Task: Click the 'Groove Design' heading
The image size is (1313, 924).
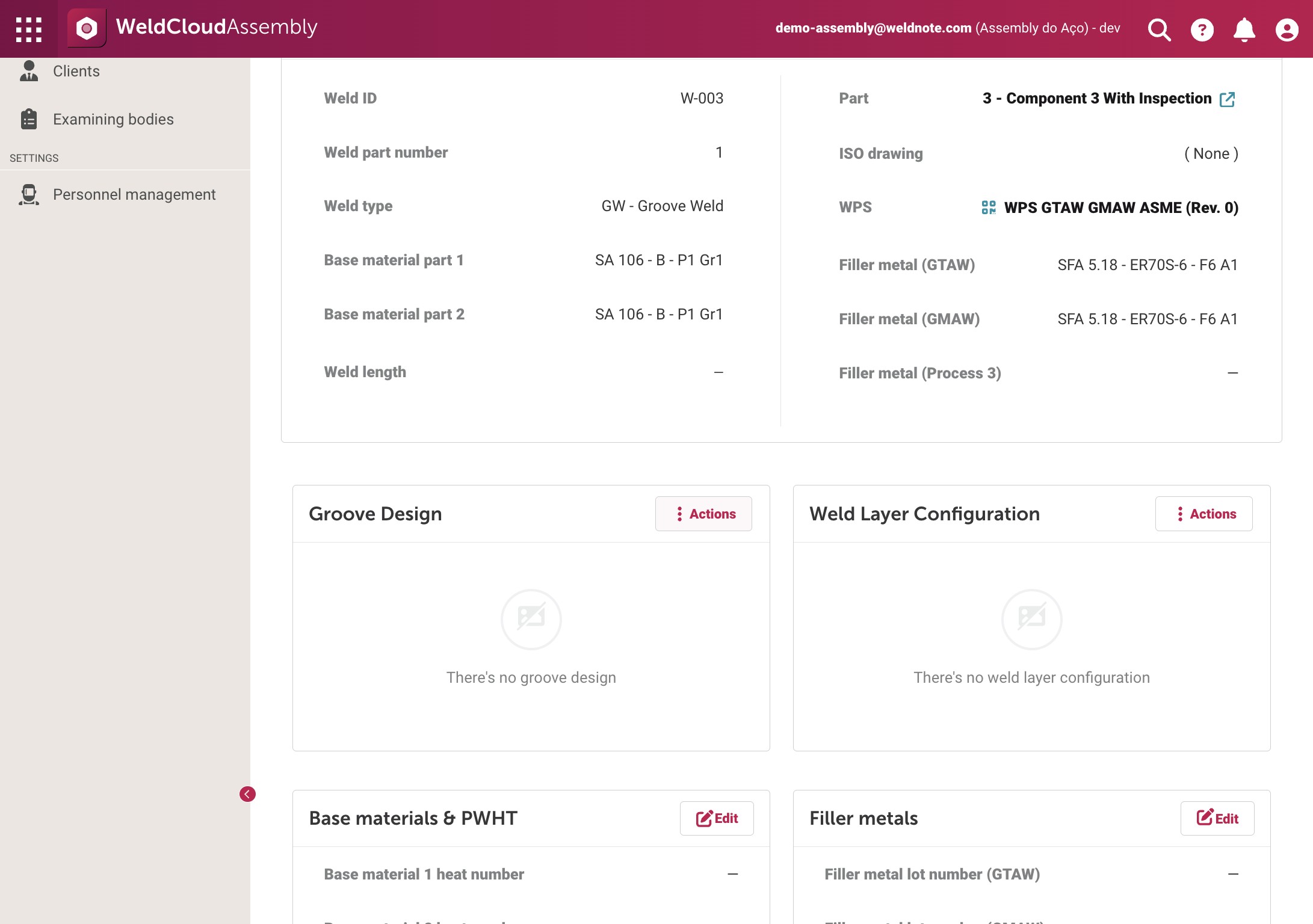Action: point(375,514)
